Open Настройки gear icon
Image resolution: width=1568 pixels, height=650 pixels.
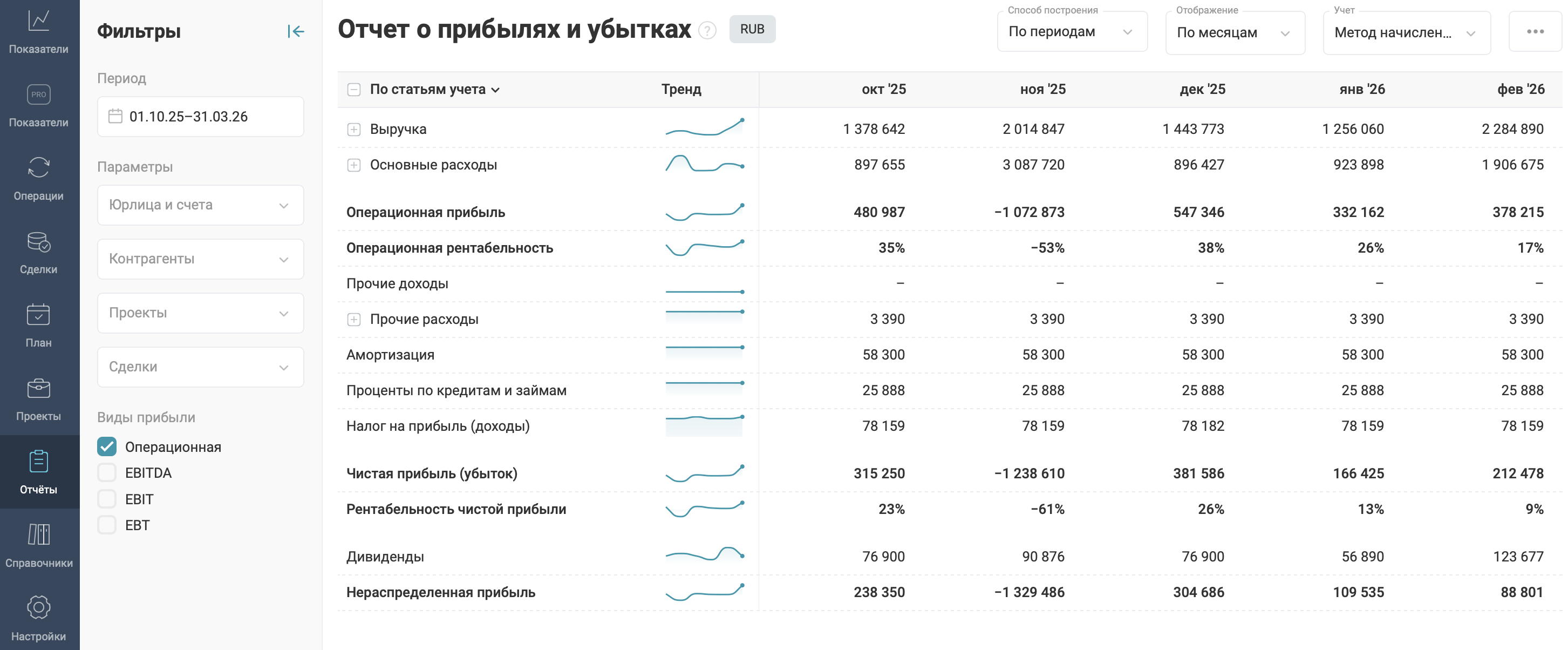(38, 618)
